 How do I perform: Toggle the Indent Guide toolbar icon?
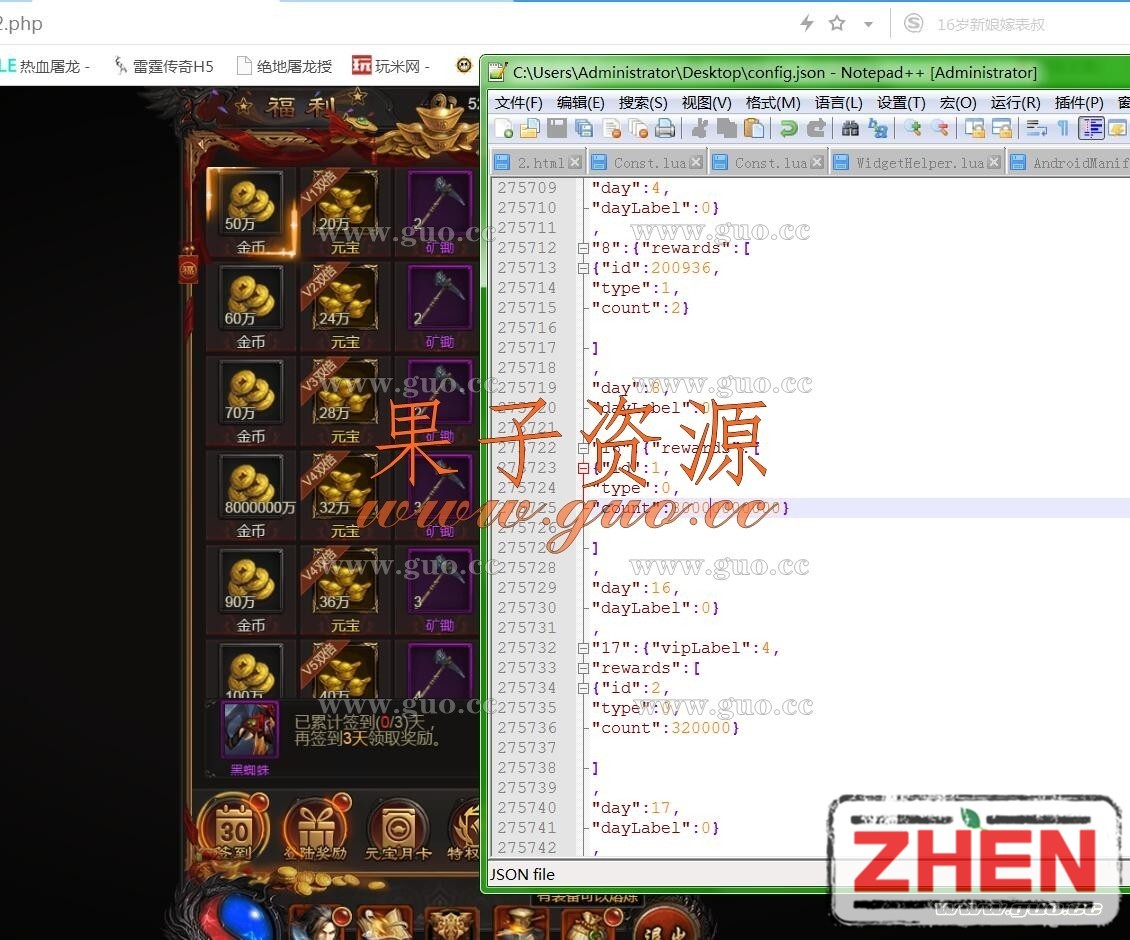(1091, 129)
